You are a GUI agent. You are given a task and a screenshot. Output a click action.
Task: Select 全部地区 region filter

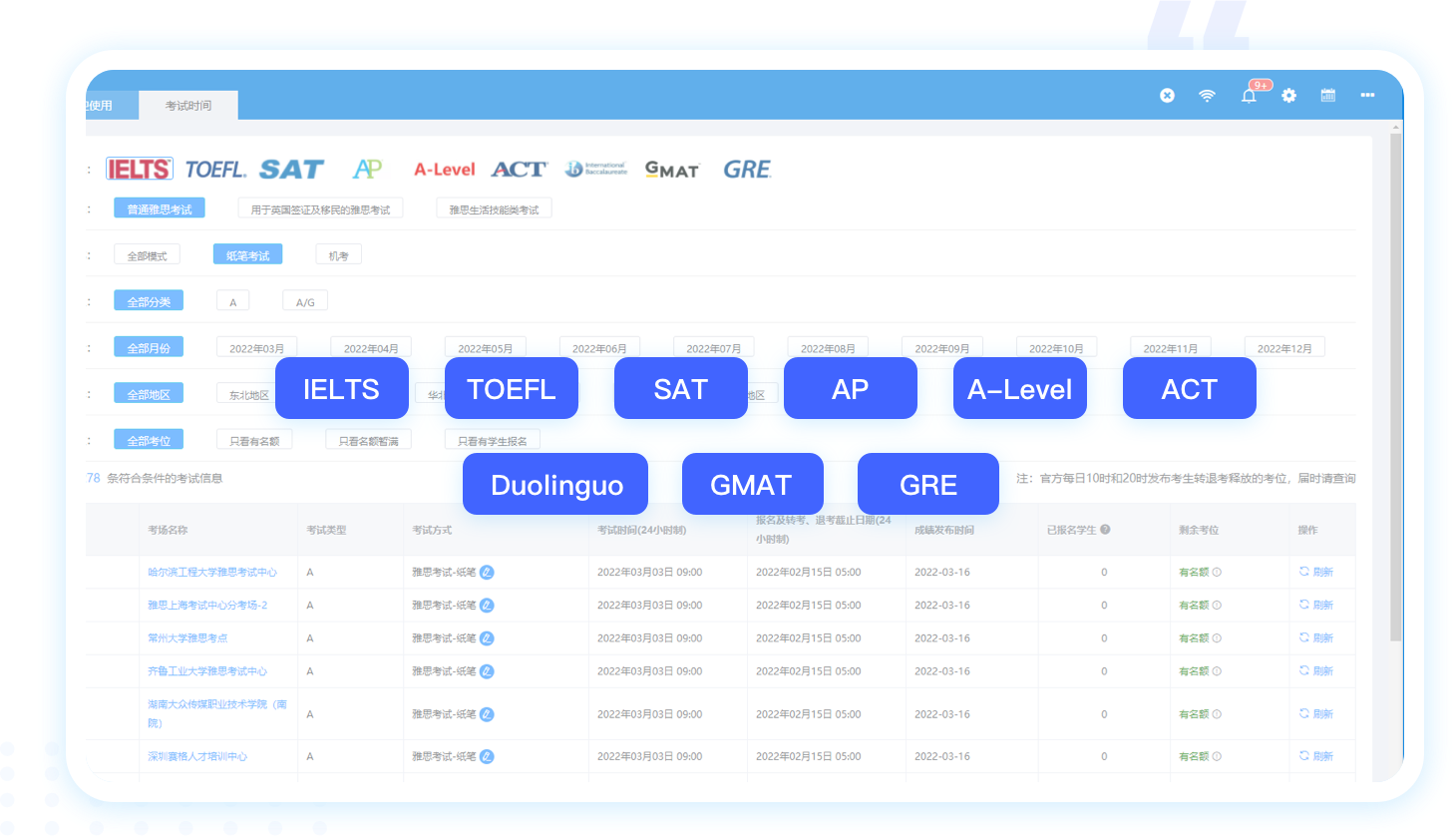pos(149,394)
